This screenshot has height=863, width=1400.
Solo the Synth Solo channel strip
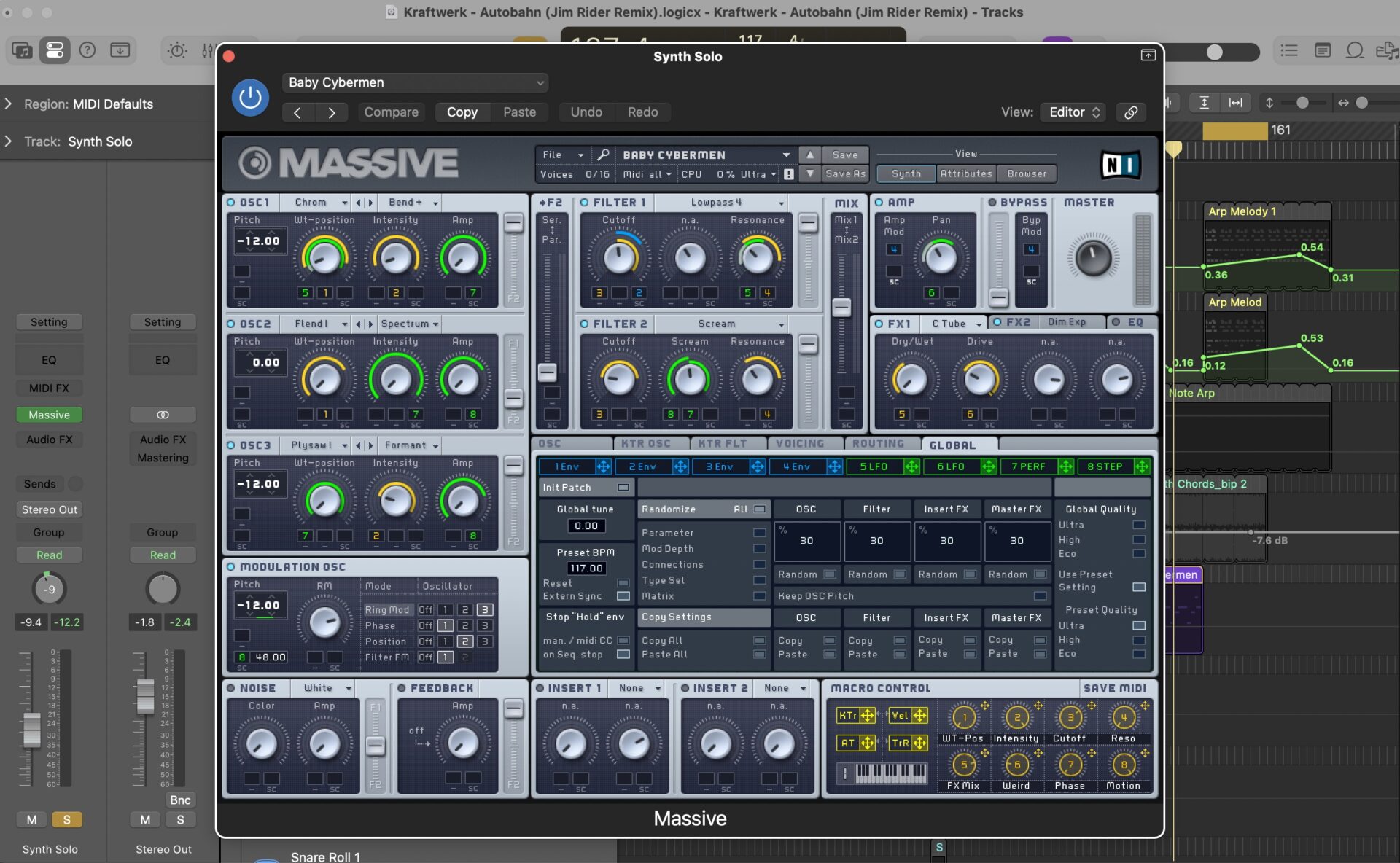pyautogui.click(x=66, y=819)
